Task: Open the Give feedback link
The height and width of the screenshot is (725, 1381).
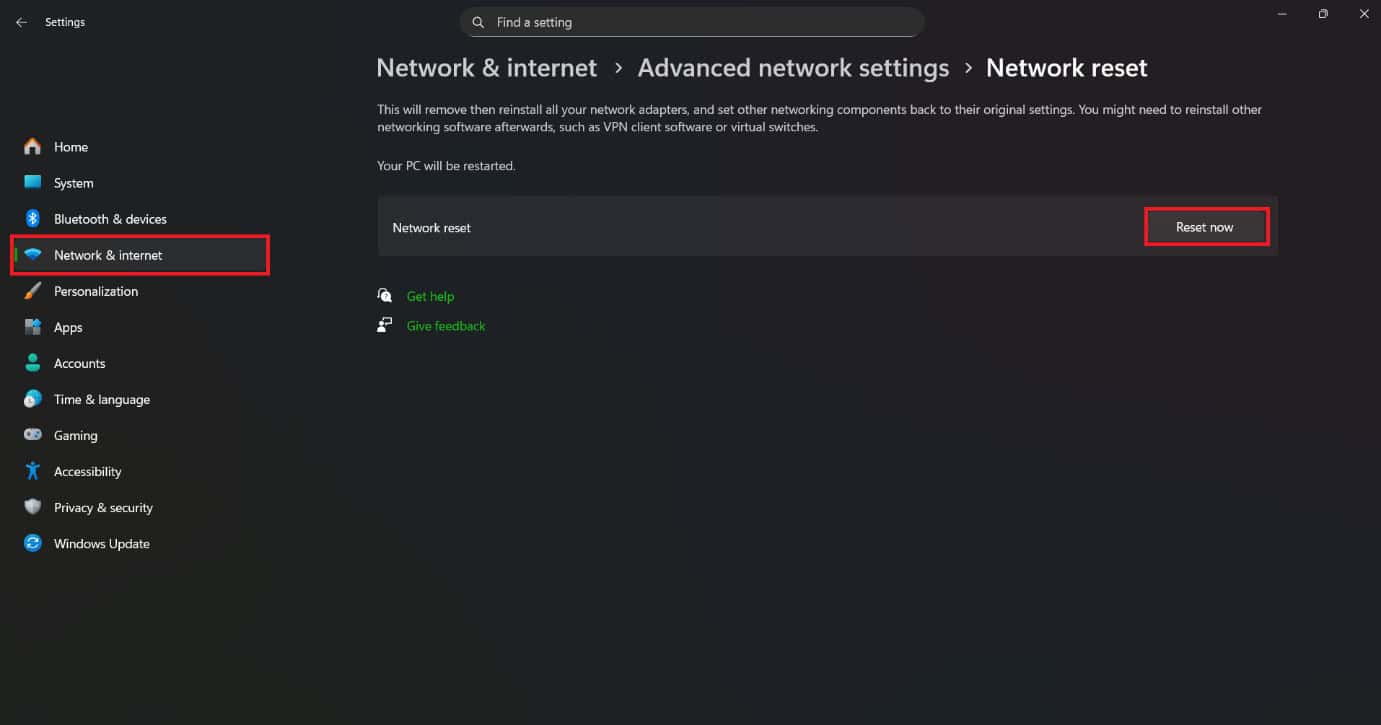Action: pyautogui.click(x=446, y=326)
